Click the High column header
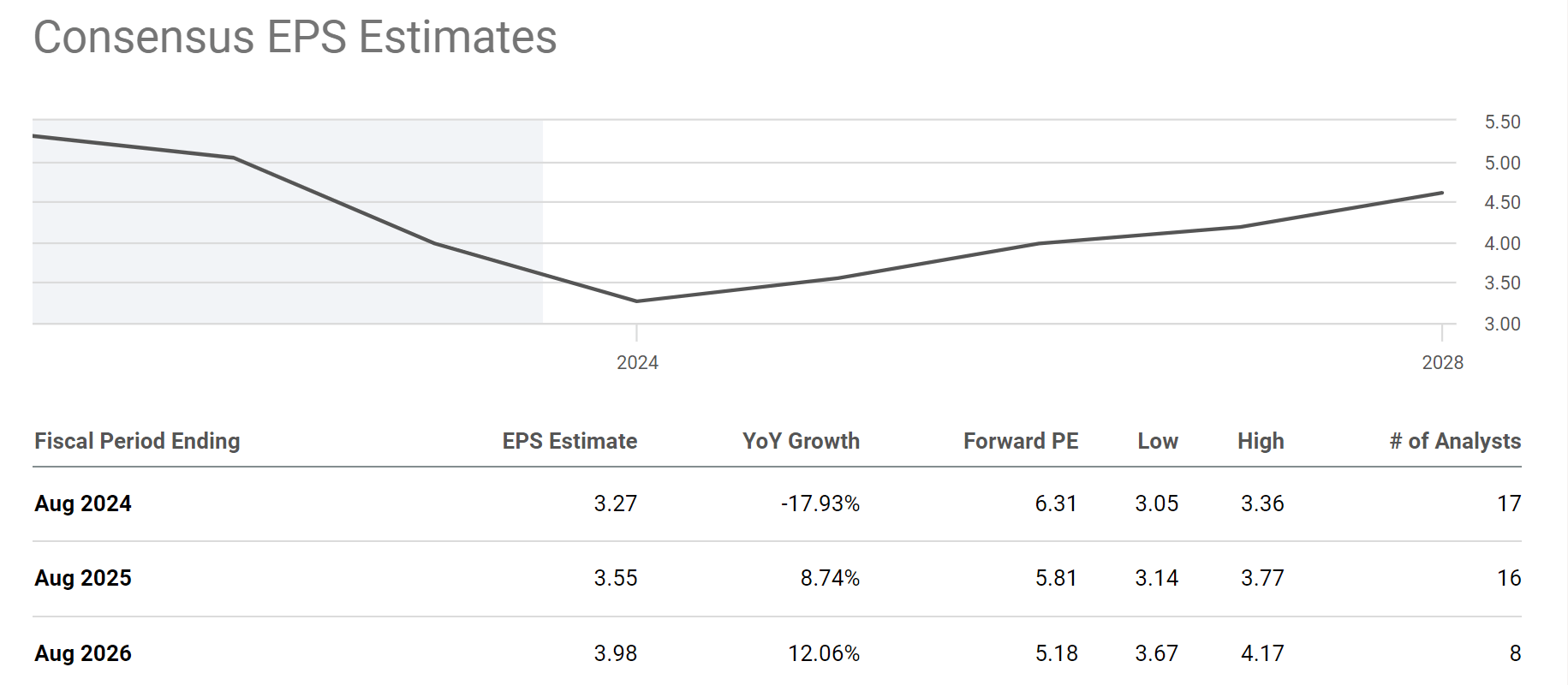Screen dimensions: 1568x685 [1261, 441]
